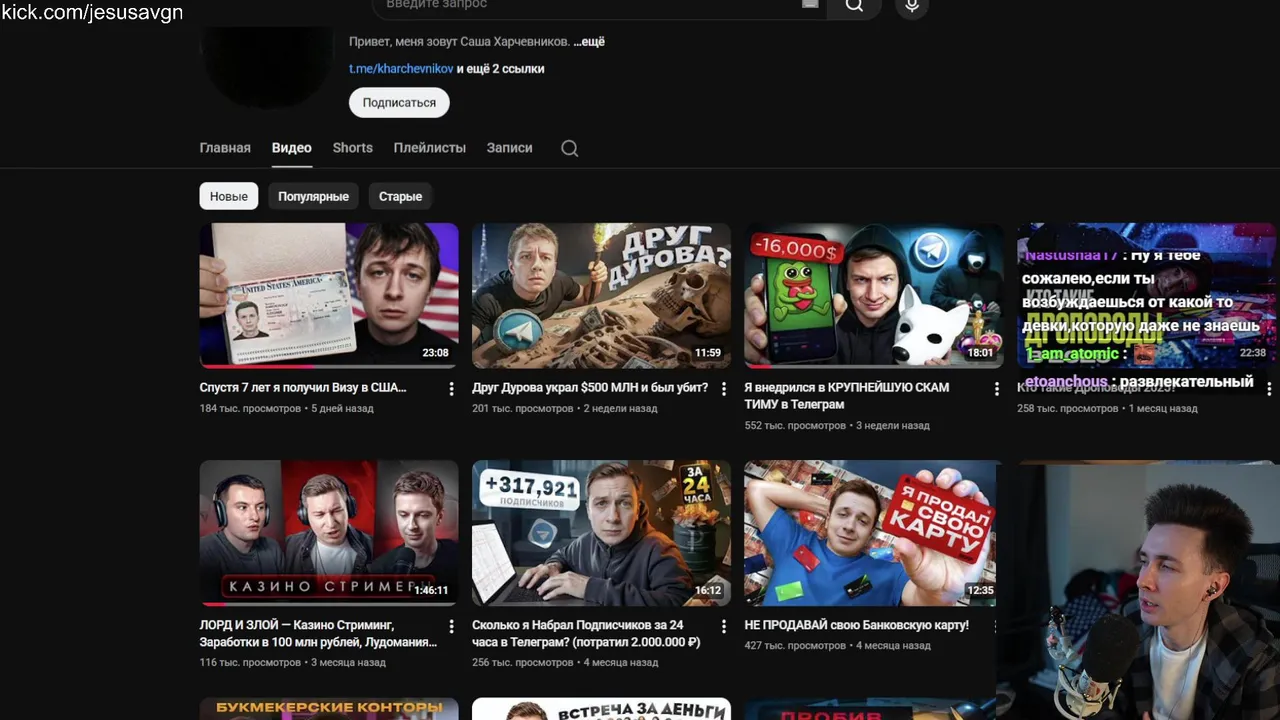Viewport: 1280px width, 720px height.
Task: Select the Старые sort chip
Action: click(x=400, y=196)
